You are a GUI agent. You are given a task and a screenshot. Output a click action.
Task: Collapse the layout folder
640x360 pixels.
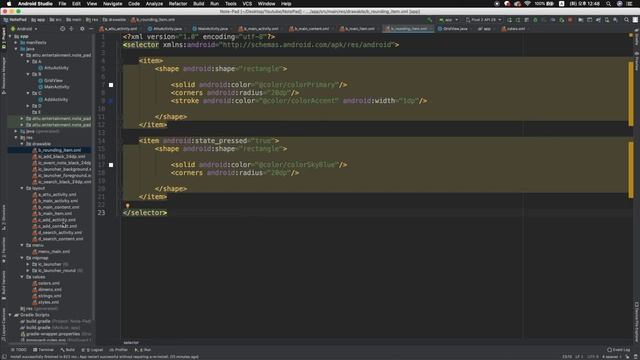[x=22, y=189]
